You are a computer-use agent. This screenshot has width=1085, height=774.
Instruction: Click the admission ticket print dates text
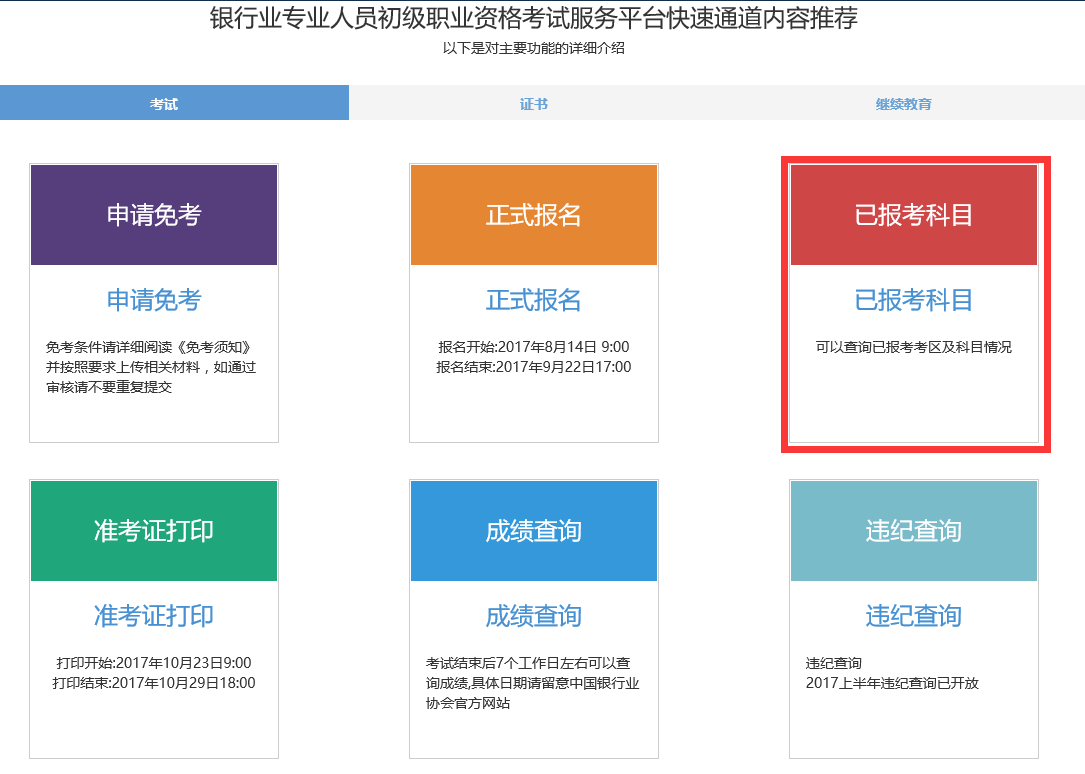[154, 673]
